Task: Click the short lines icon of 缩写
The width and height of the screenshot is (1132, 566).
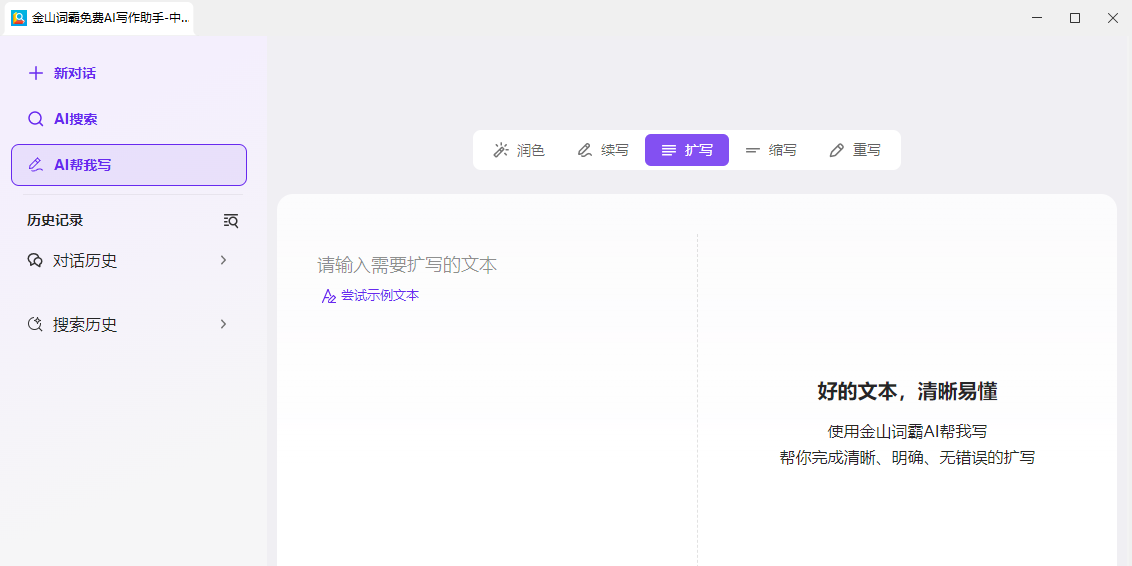Action: pos(753,150)
